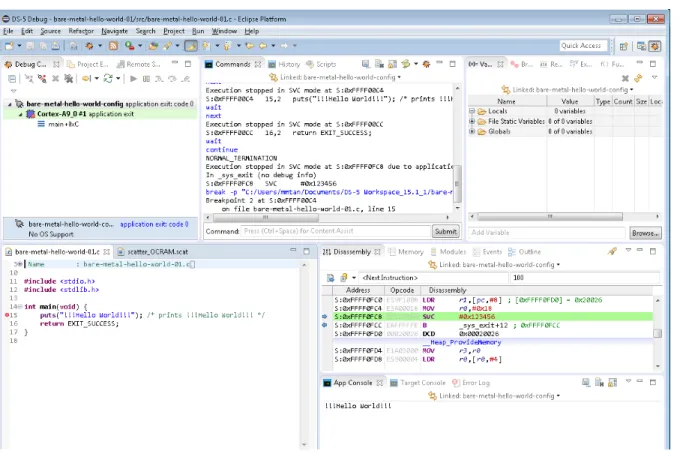Image resolution: width=683 pixels, height=469 pixels.
Task: Click the orange RSS feed icon in toolbar
Action: [x=113, y=46]
